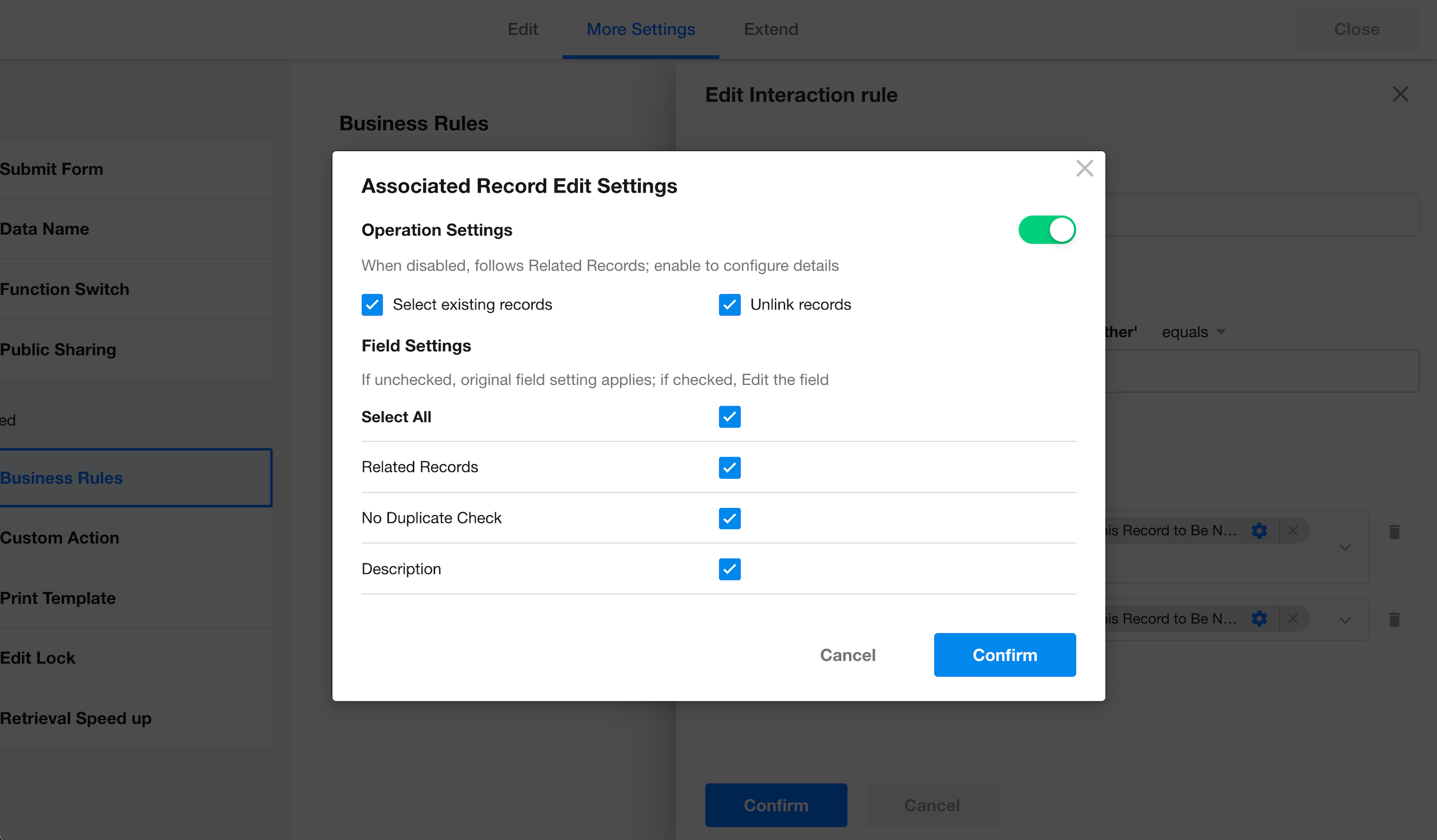Remove second record chip with X icon
The image size is (1437, 840).
1293,618
